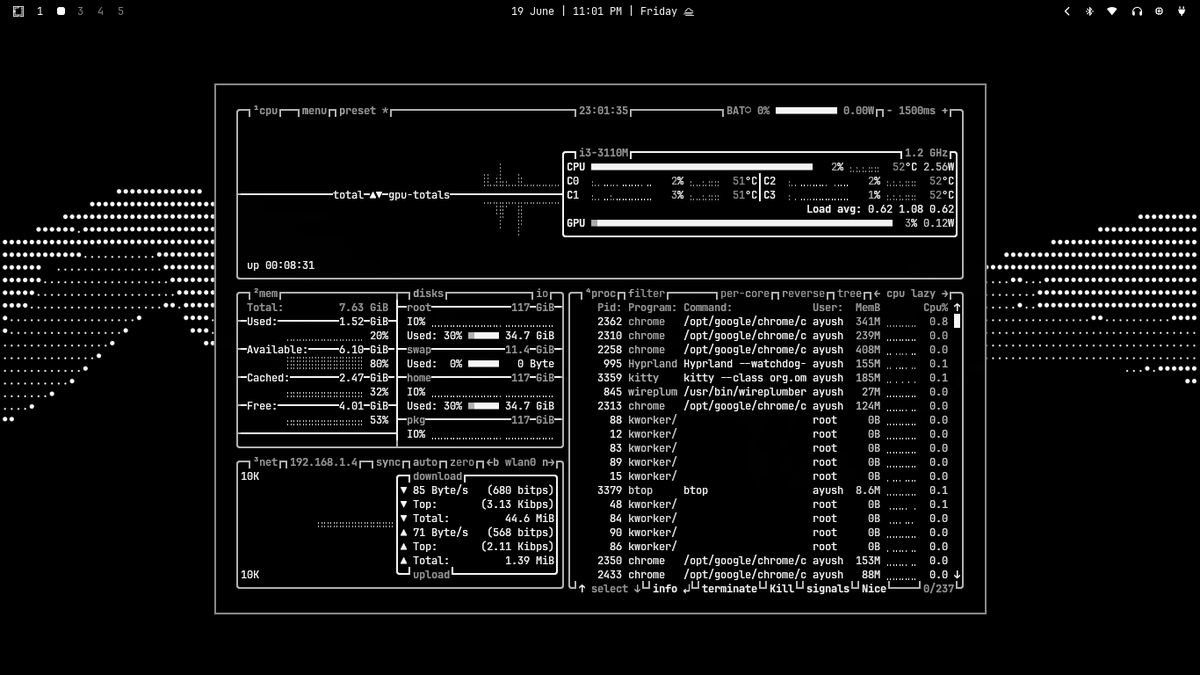Click the GPU usage meter bar
This screenshot has width=1200, height=675.
(742, 223)
